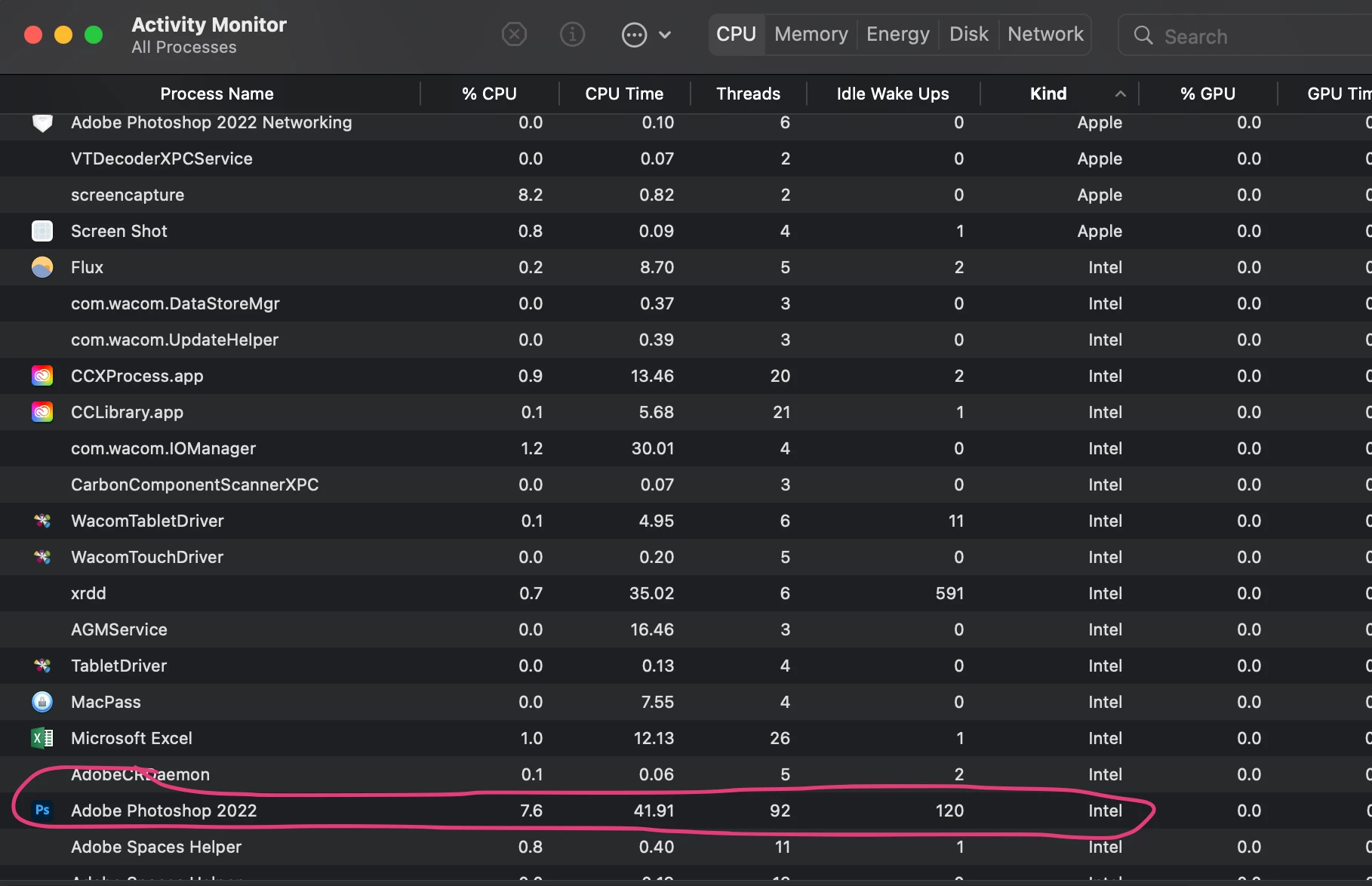Image resolution: width=1372 pixels, height=886 pixels.
Task: Show the Network tab
Action: click(x=1045, y=34)
